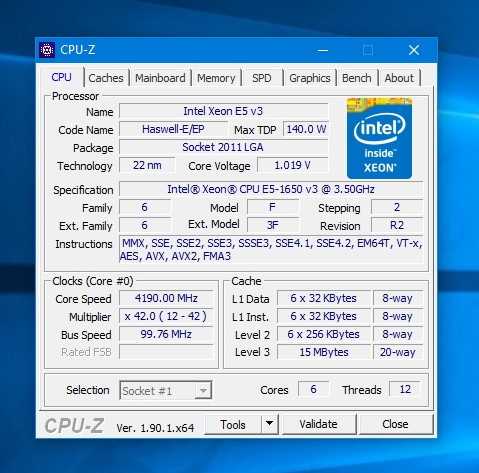Show the Graphics tab
This screenshot has width=479, height=473.
tap(310, 78)
